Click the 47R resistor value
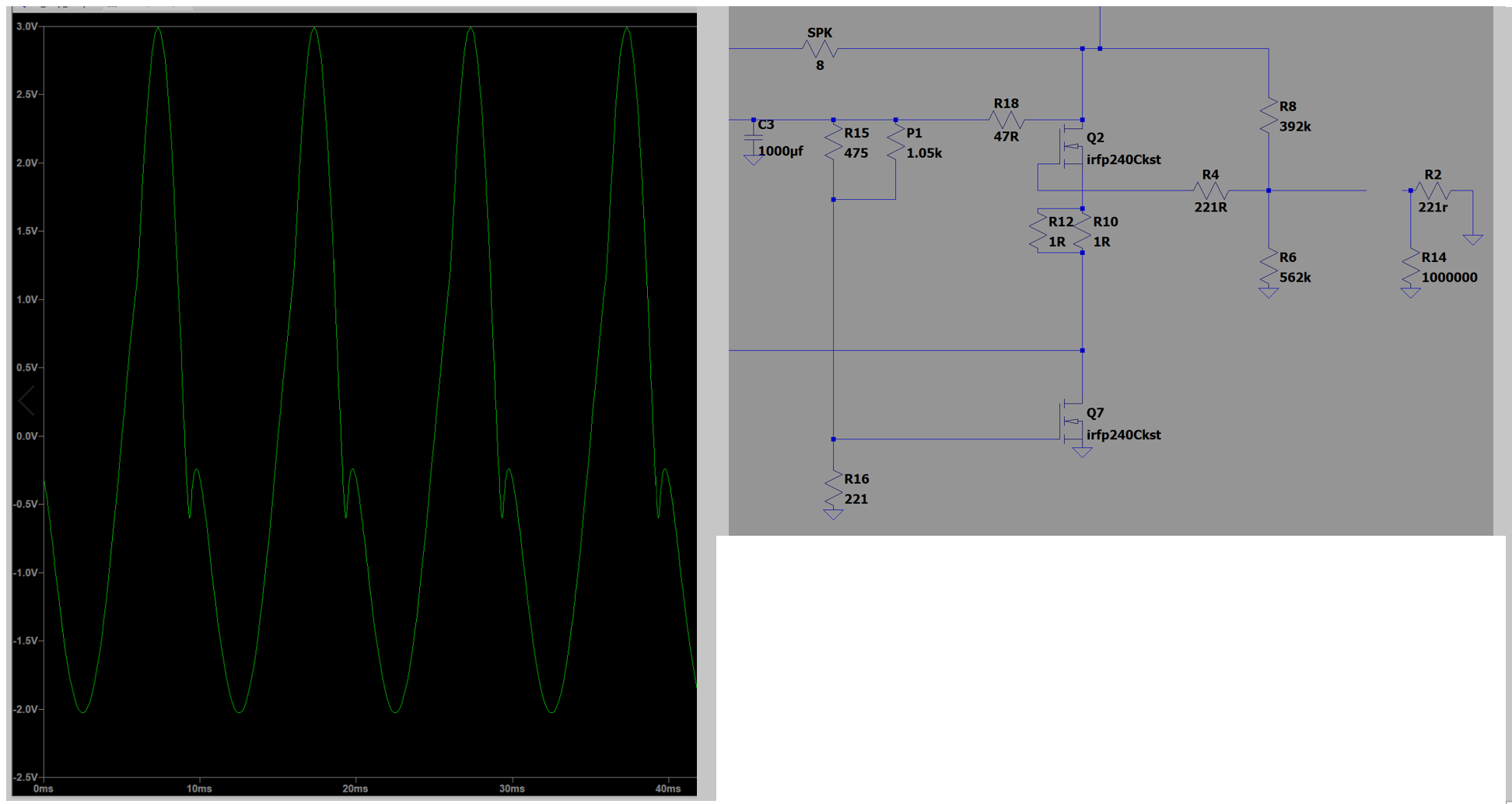Viewport: 1512px width, 804px height. click(x=1006, y=136)
